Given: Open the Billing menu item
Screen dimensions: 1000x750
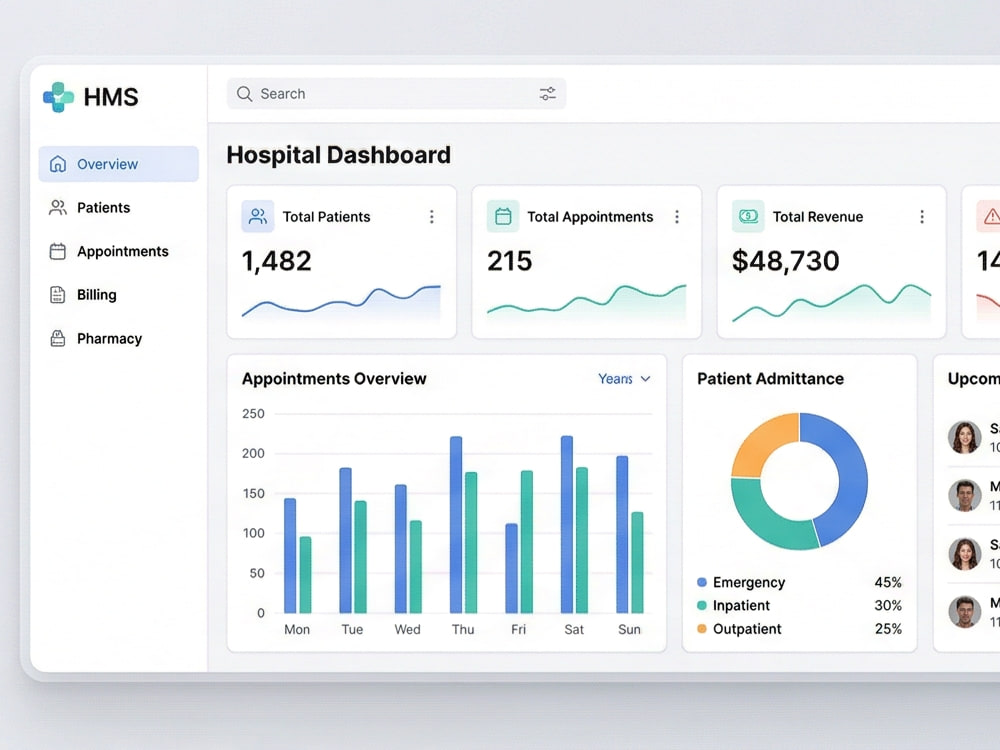Looking at the screenshot, I should coord(119,295).
